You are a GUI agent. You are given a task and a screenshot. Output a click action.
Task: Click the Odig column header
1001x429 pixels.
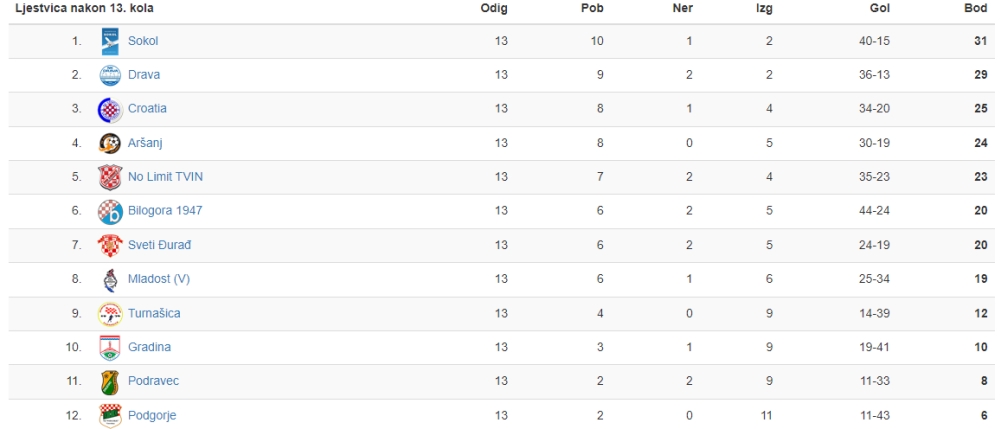tap(494, 8)
